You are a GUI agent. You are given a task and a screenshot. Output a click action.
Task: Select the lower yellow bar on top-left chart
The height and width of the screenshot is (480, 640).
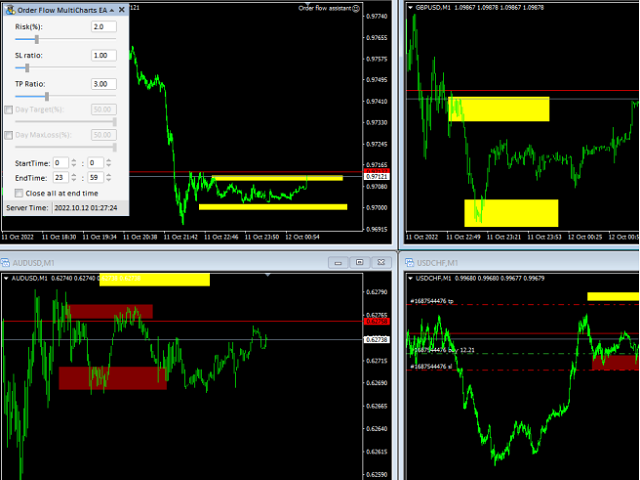(273, 207)
